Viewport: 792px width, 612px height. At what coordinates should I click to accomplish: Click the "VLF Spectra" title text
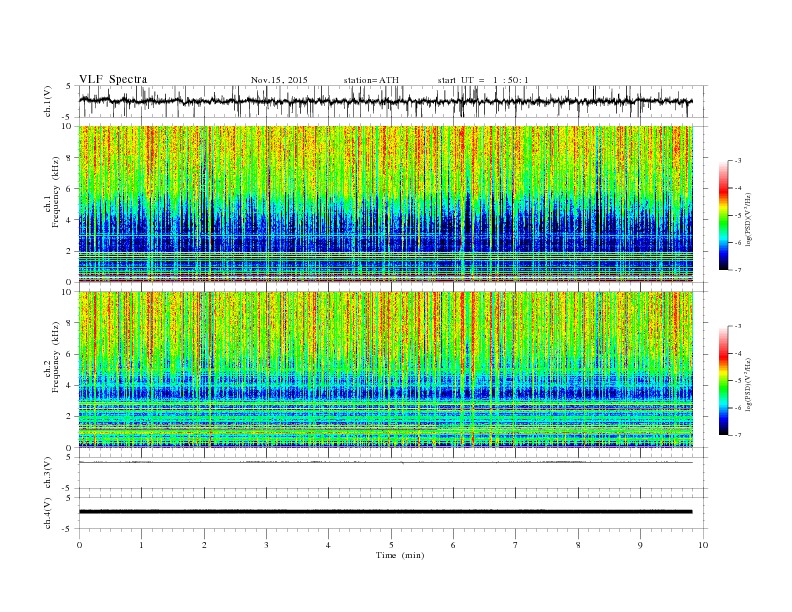point(113,79)
